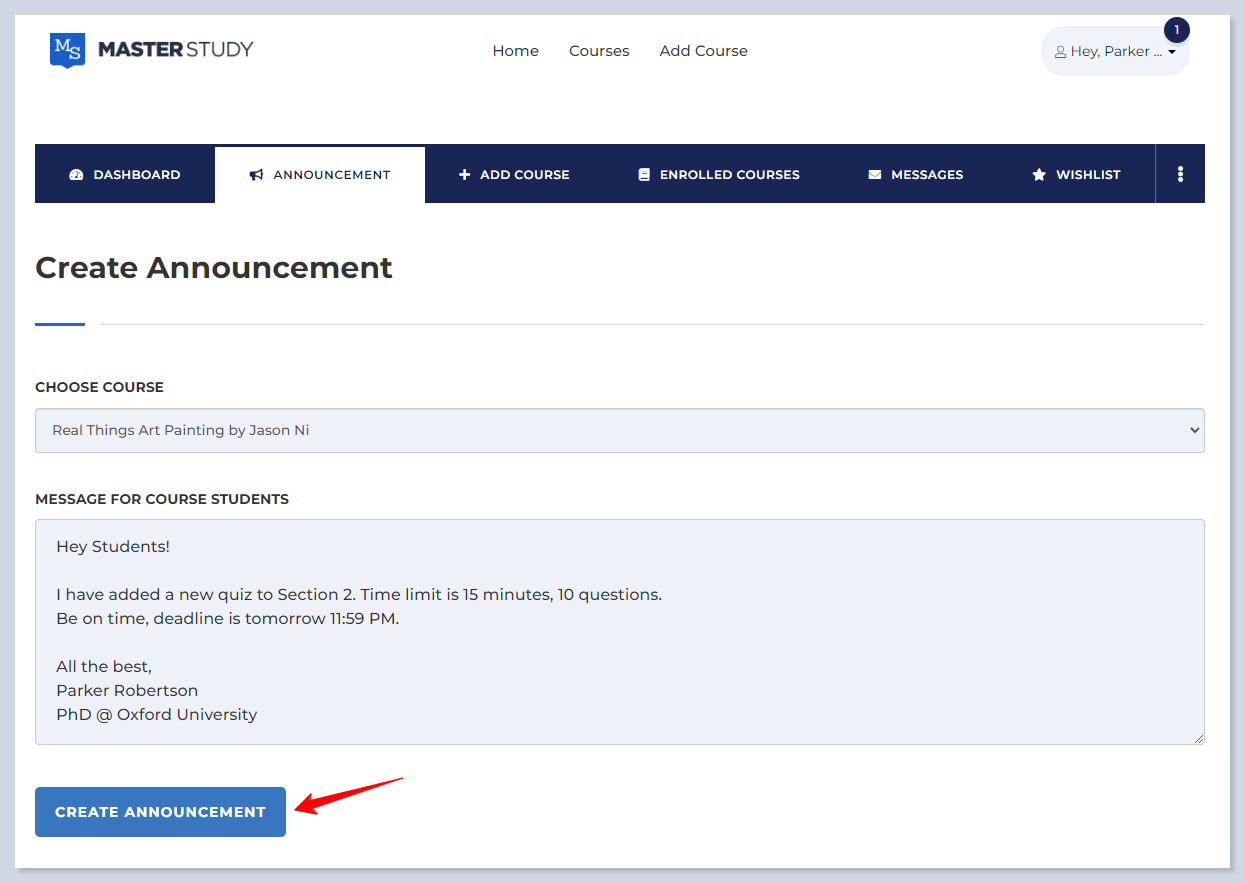Screen dimensions: 1245x883
Task: Select Add Course in the top navigation
Action: (x=703, y=51)
